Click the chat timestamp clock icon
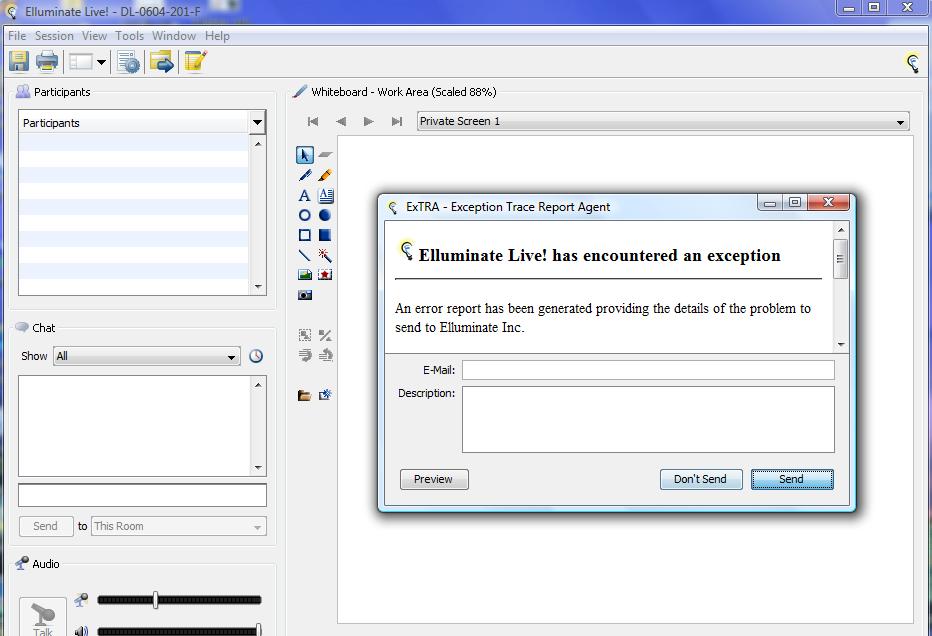This screenshot has height=636, width=932. [256, 356]
